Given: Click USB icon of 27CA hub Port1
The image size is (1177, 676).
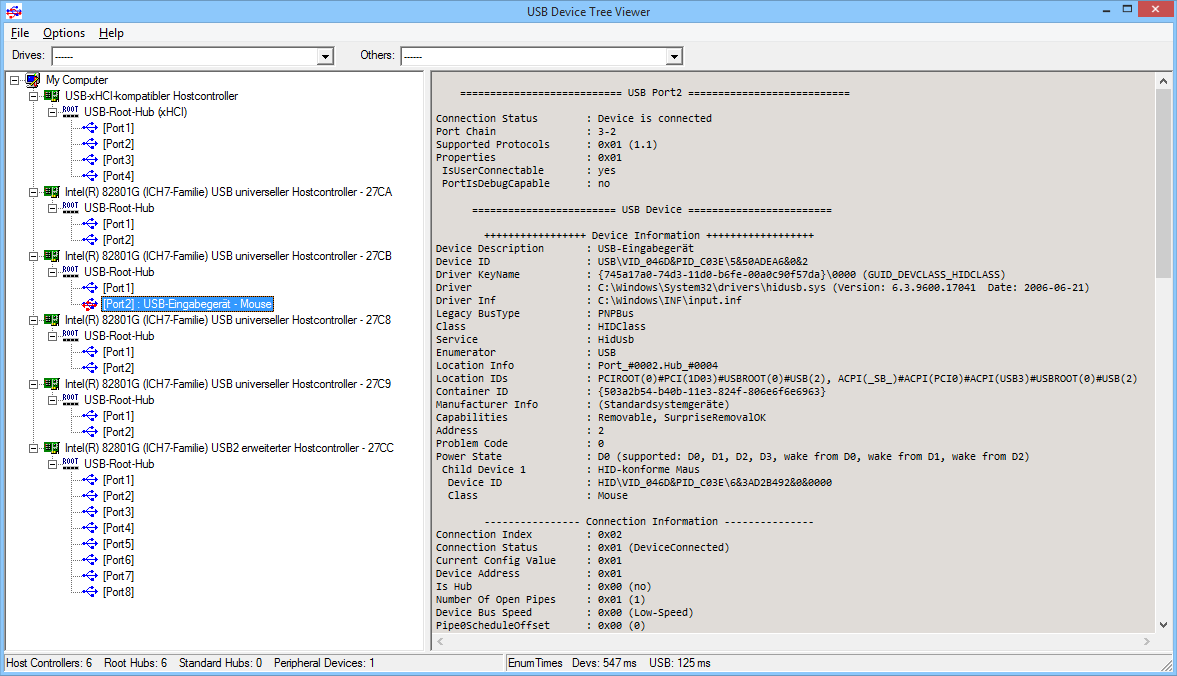Looking at the screenshot, I should 89,224.
